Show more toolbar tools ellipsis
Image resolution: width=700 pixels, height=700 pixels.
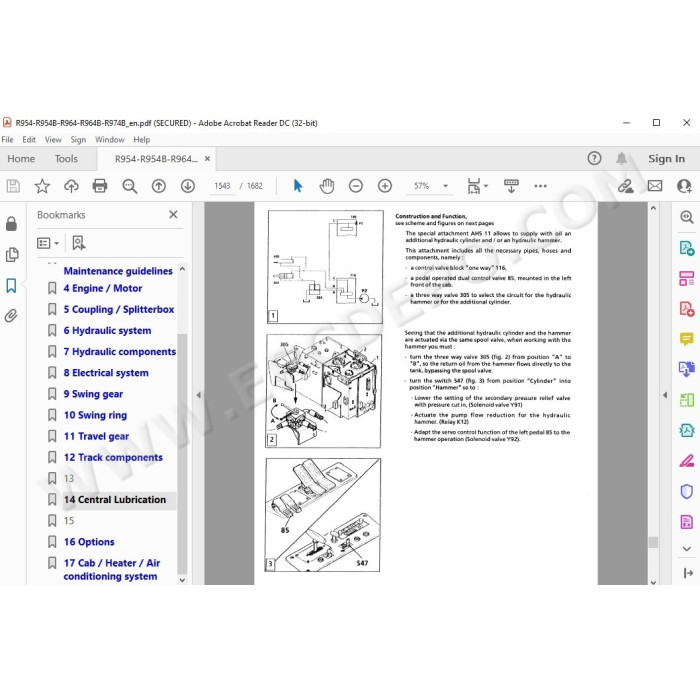[540, 186]
